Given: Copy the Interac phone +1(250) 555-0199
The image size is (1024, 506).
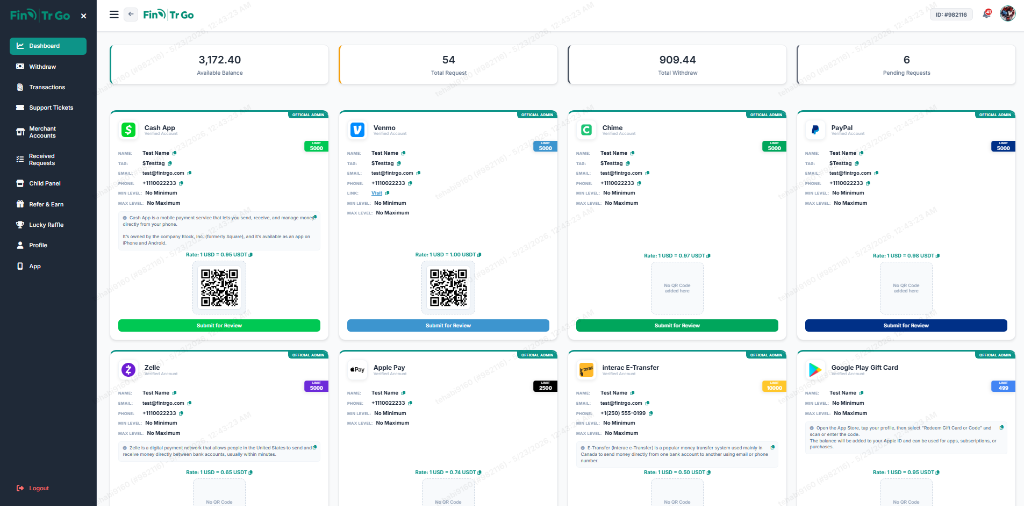Looking at the screenshot, I should coord(651,413).
